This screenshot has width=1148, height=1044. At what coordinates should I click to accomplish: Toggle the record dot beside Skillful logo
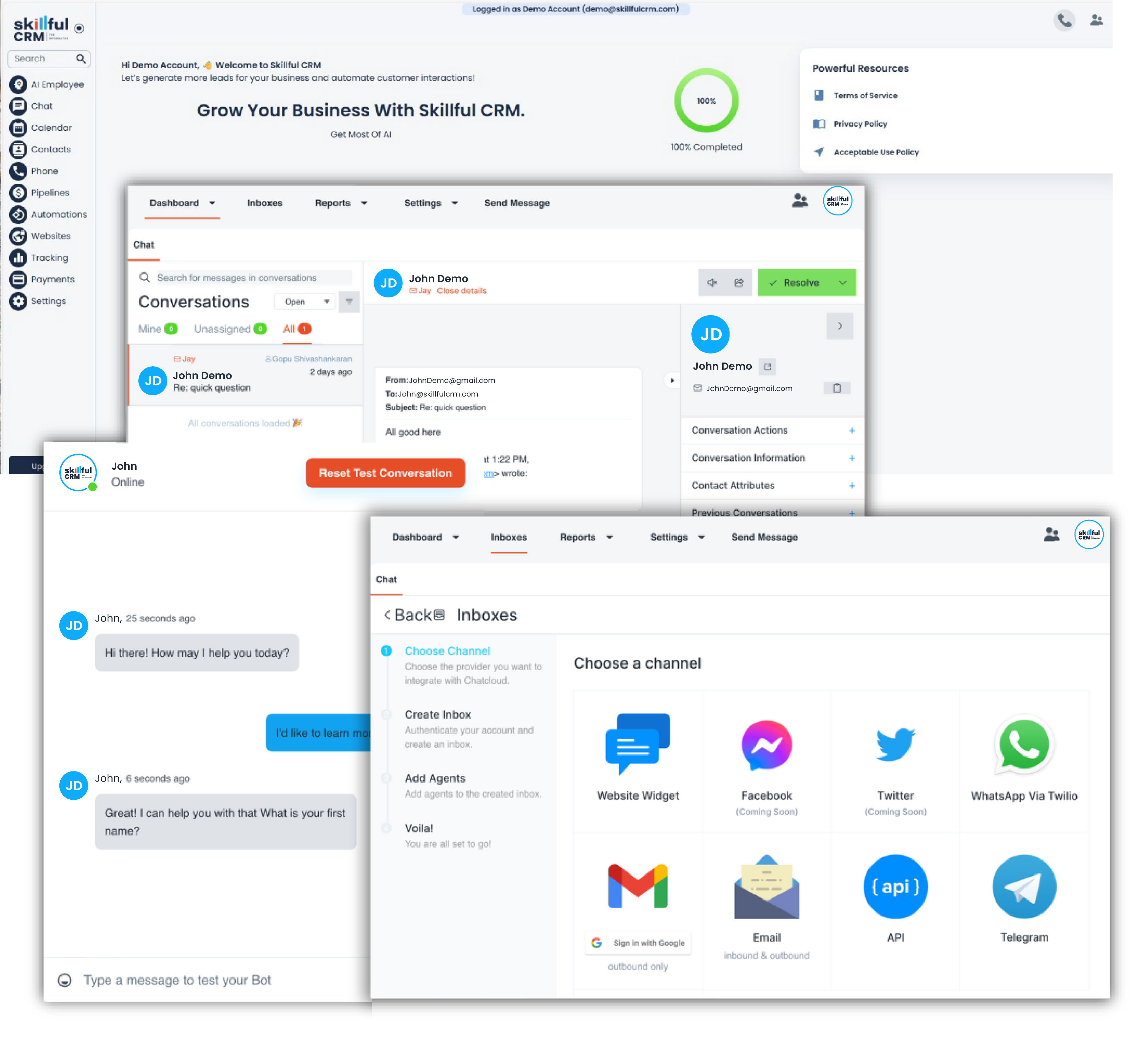click(x=79, y=29)
